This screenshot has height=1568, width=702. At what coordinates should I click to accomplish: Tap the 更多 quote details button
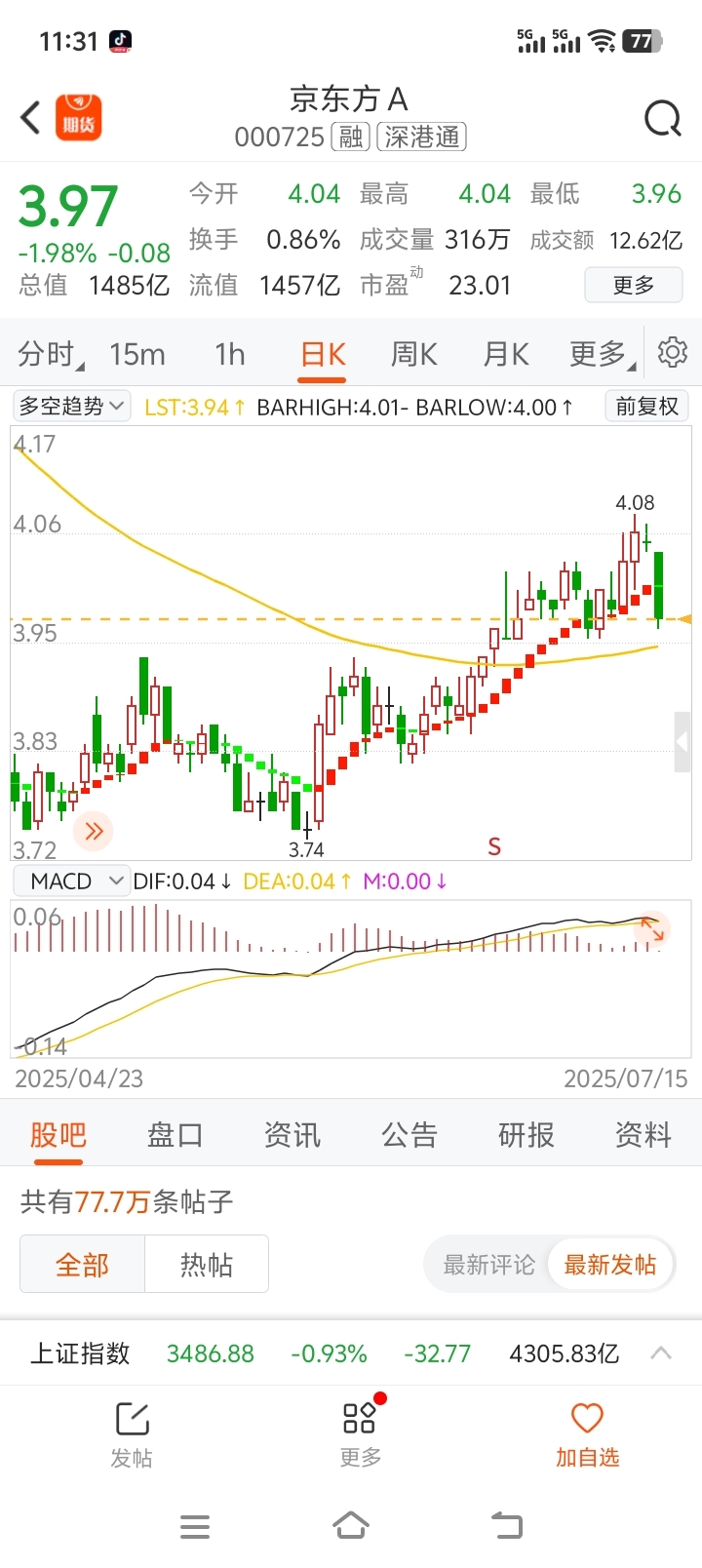tap(634, 286)
